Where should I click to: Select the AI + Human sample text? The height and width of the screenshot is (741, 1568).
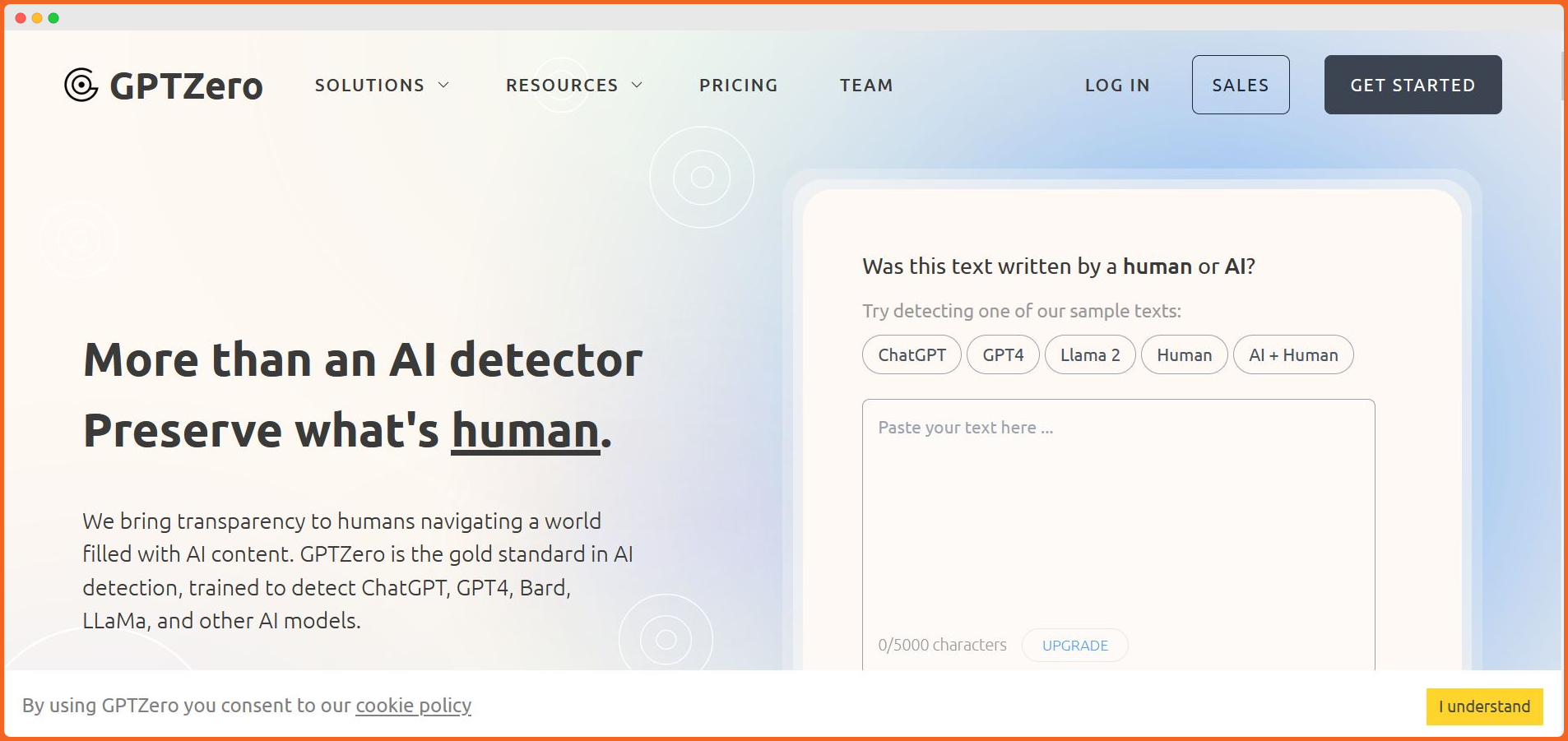(1293, 354)
